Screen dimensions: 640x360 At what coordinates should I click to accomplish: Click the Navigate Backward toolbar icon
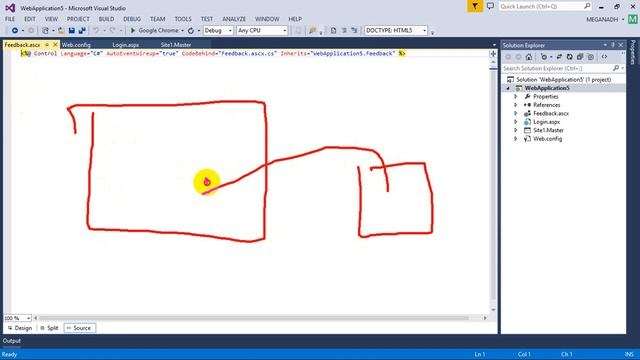click(x=15, y=31)
